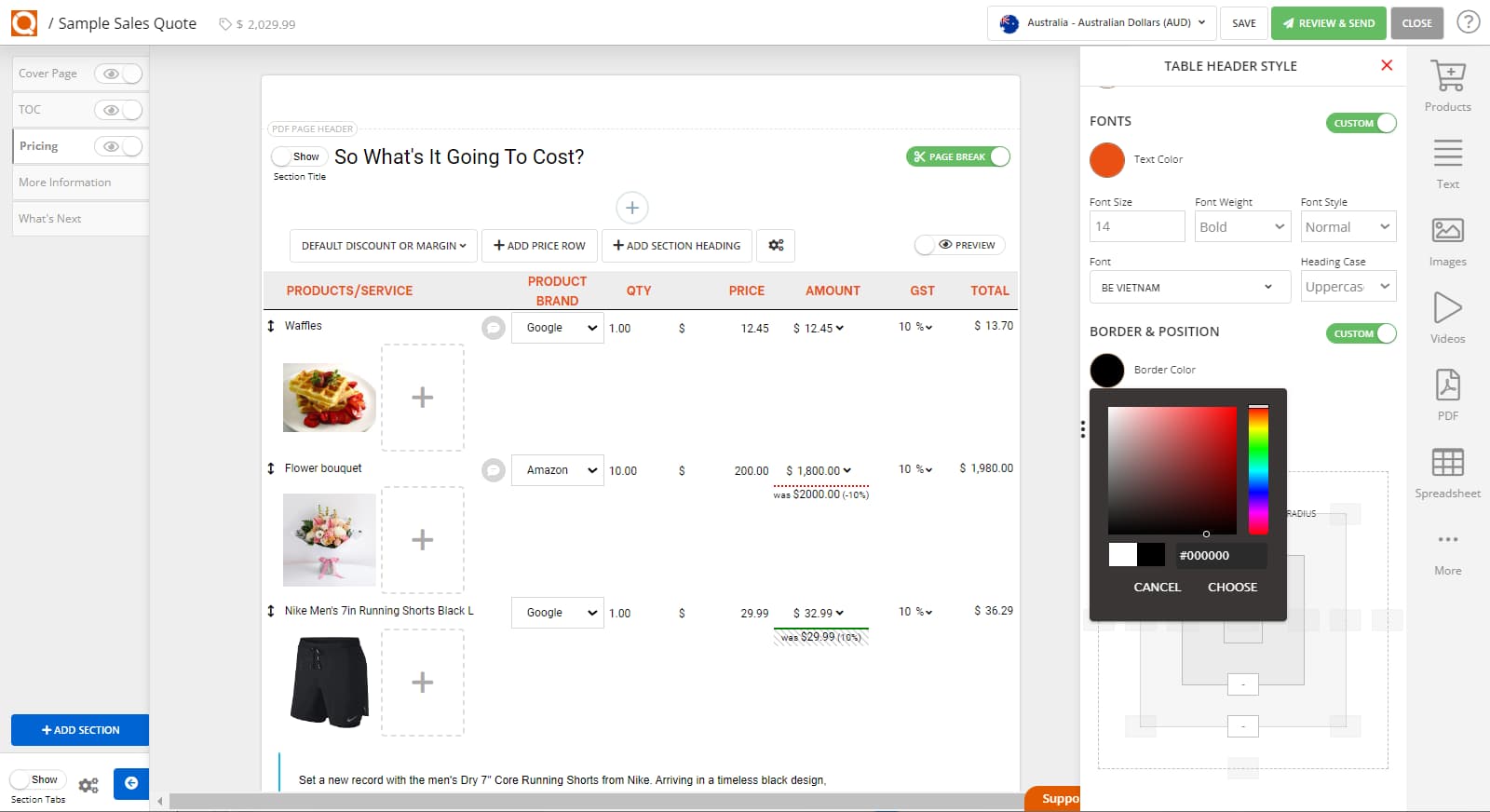
Task: Open the currency Australia Dollars dropdown
Action: coord(1102,22)
